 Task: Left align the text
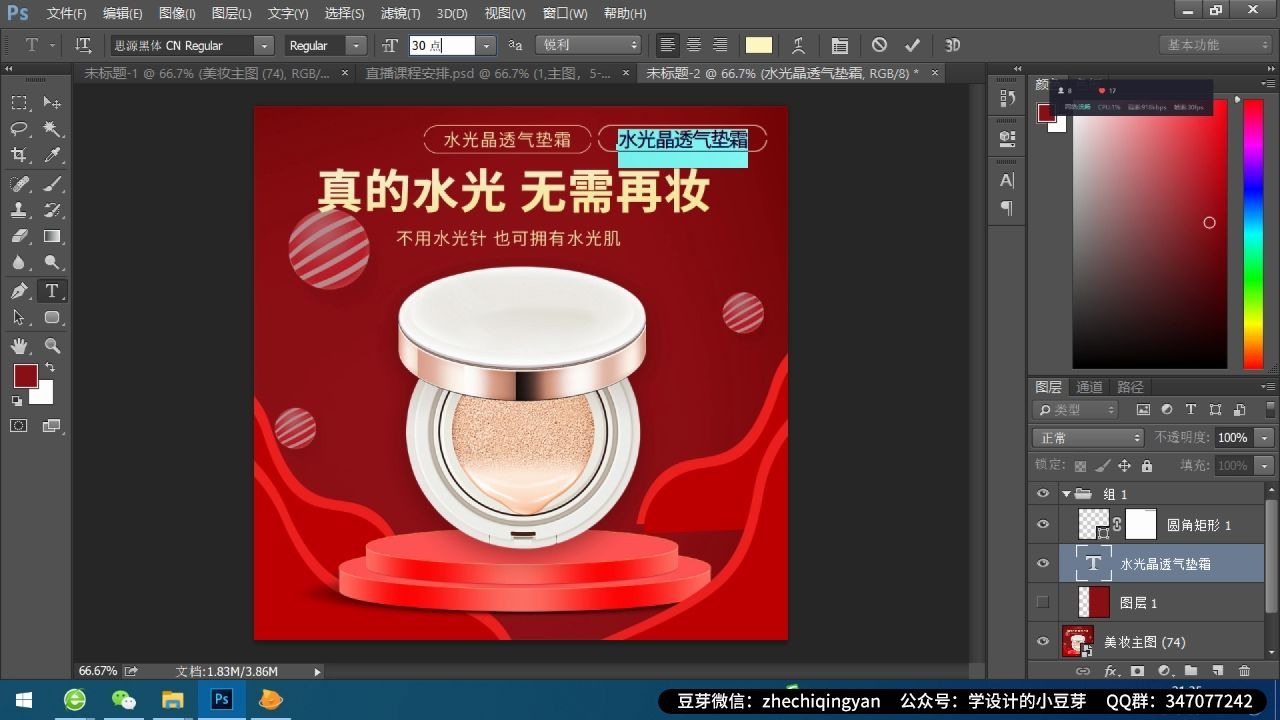(667, 45)
